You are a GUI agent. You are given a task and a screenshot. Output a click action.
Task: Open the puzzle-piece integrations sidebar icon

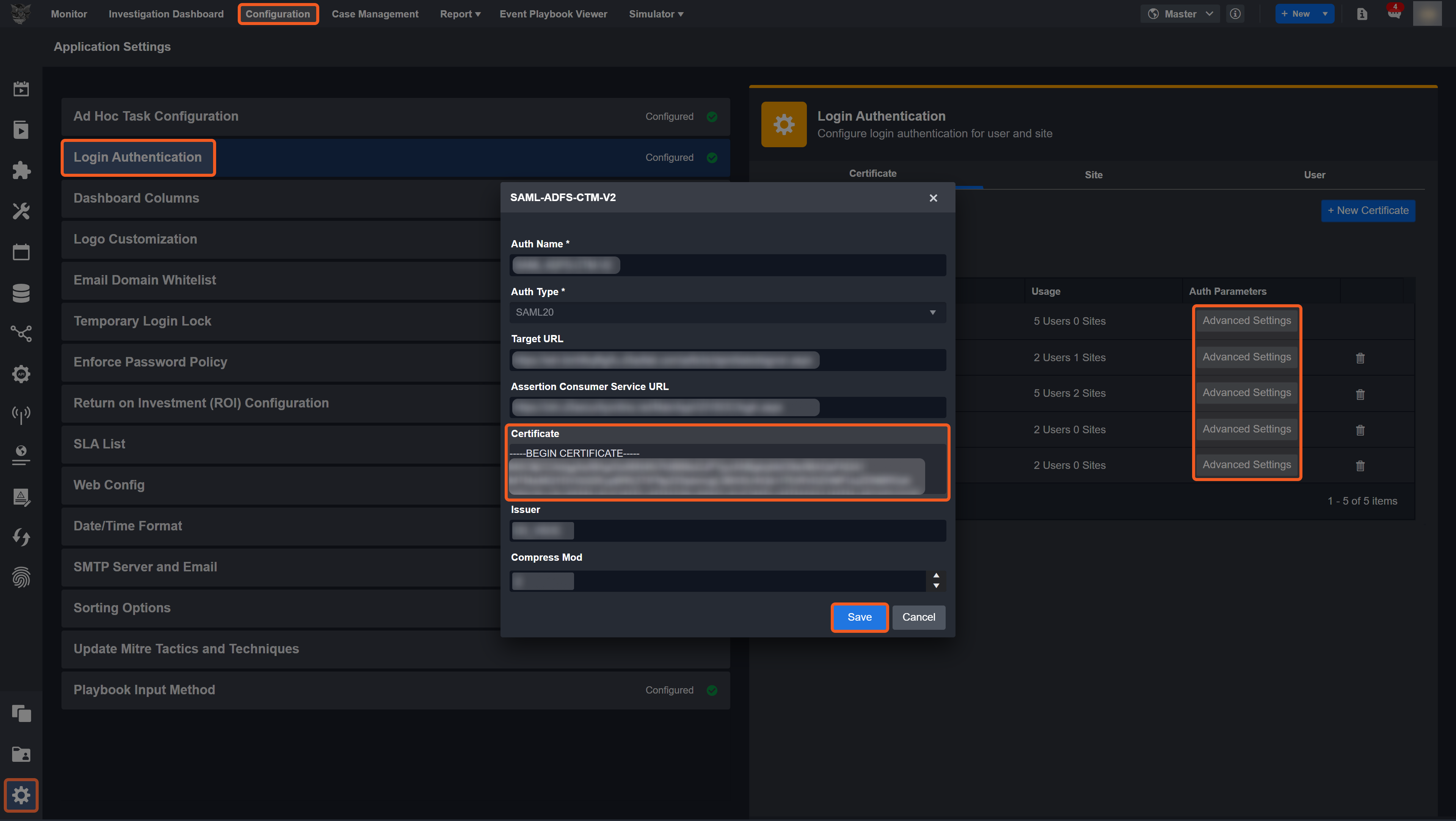pos(21,170)
